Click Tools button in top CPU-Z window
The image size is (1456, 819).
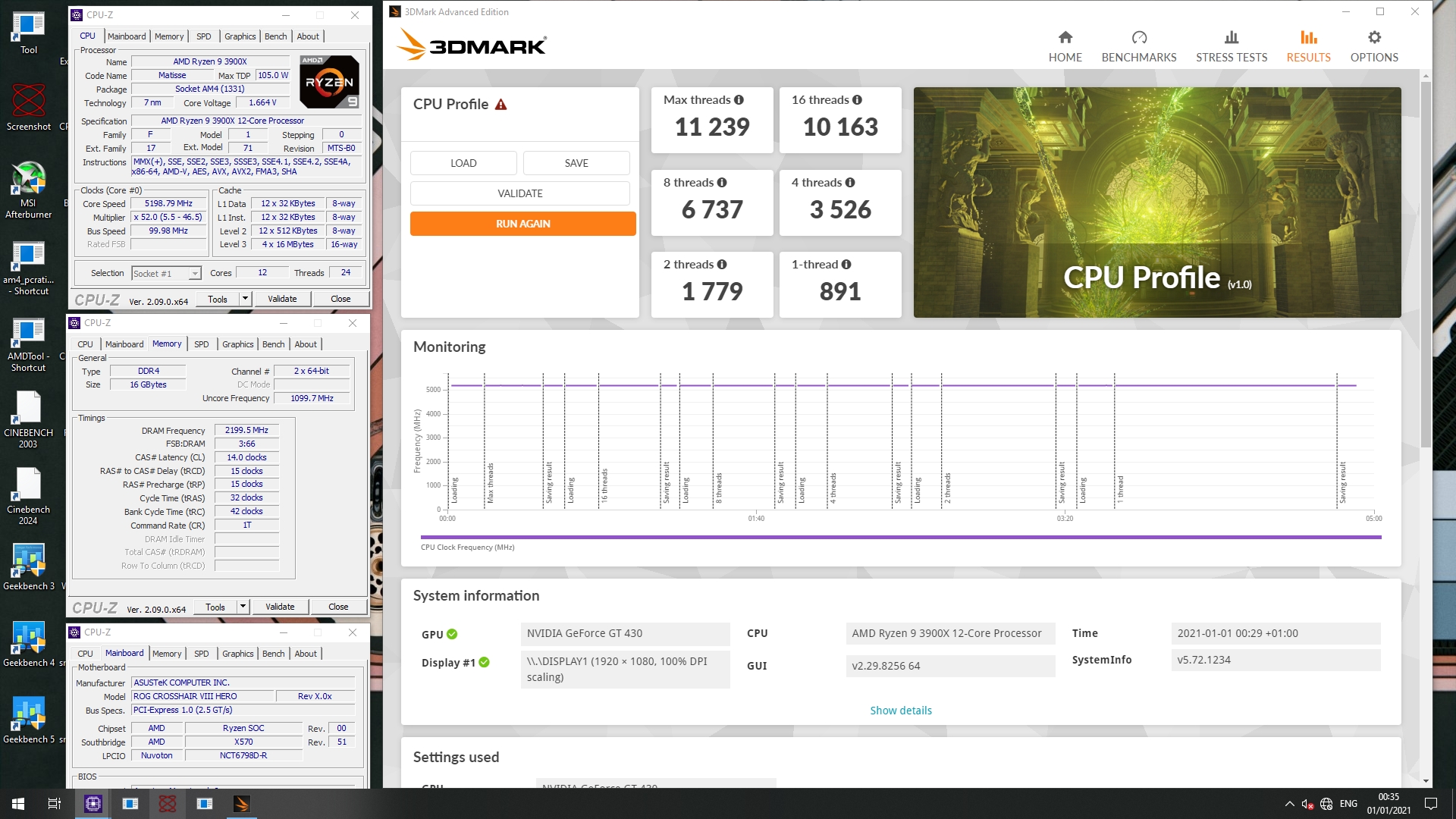click(x=218, y=299)
